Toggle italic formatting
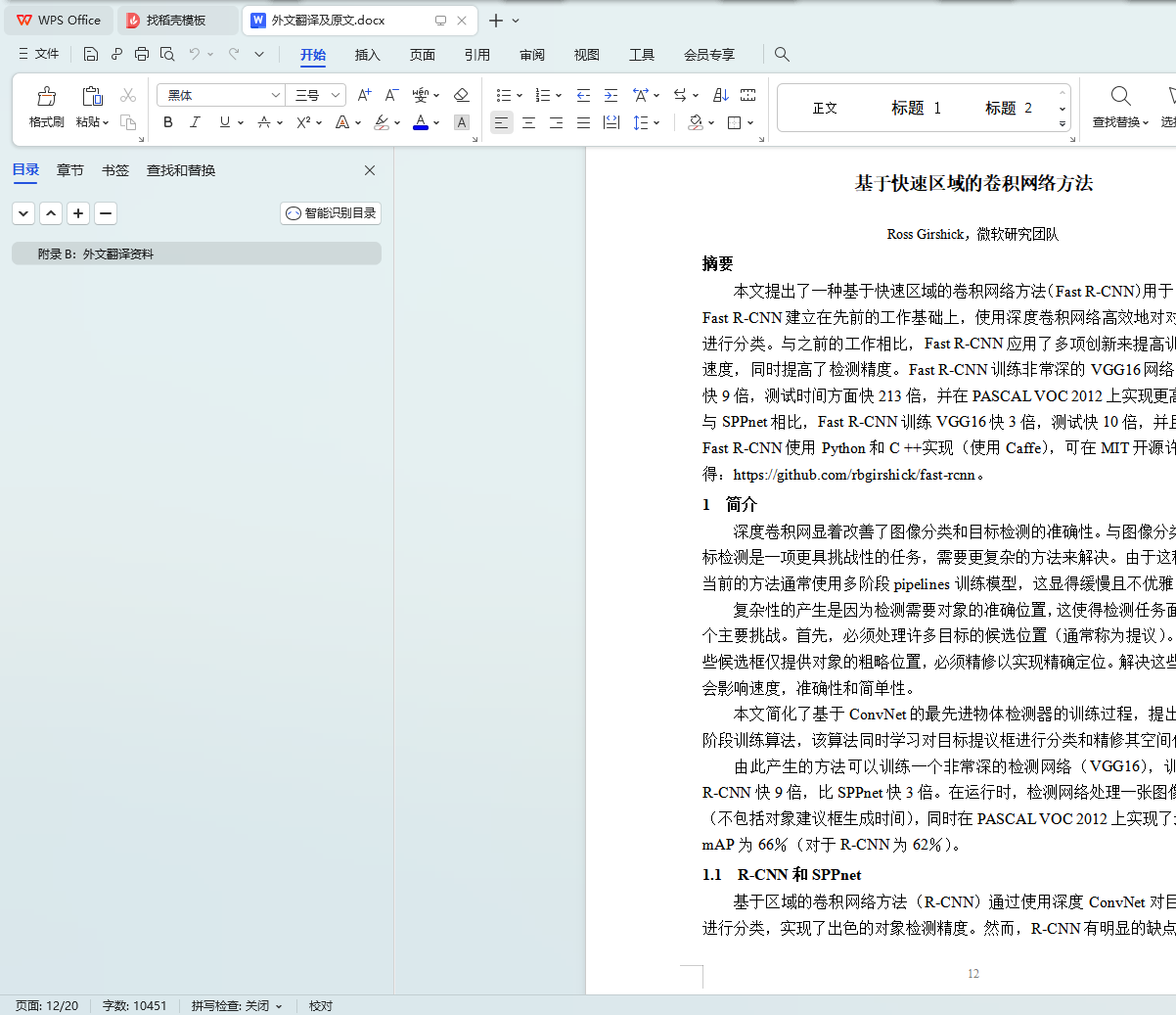The width and height of the screenshot is (1176, 1015). (195, 122)
